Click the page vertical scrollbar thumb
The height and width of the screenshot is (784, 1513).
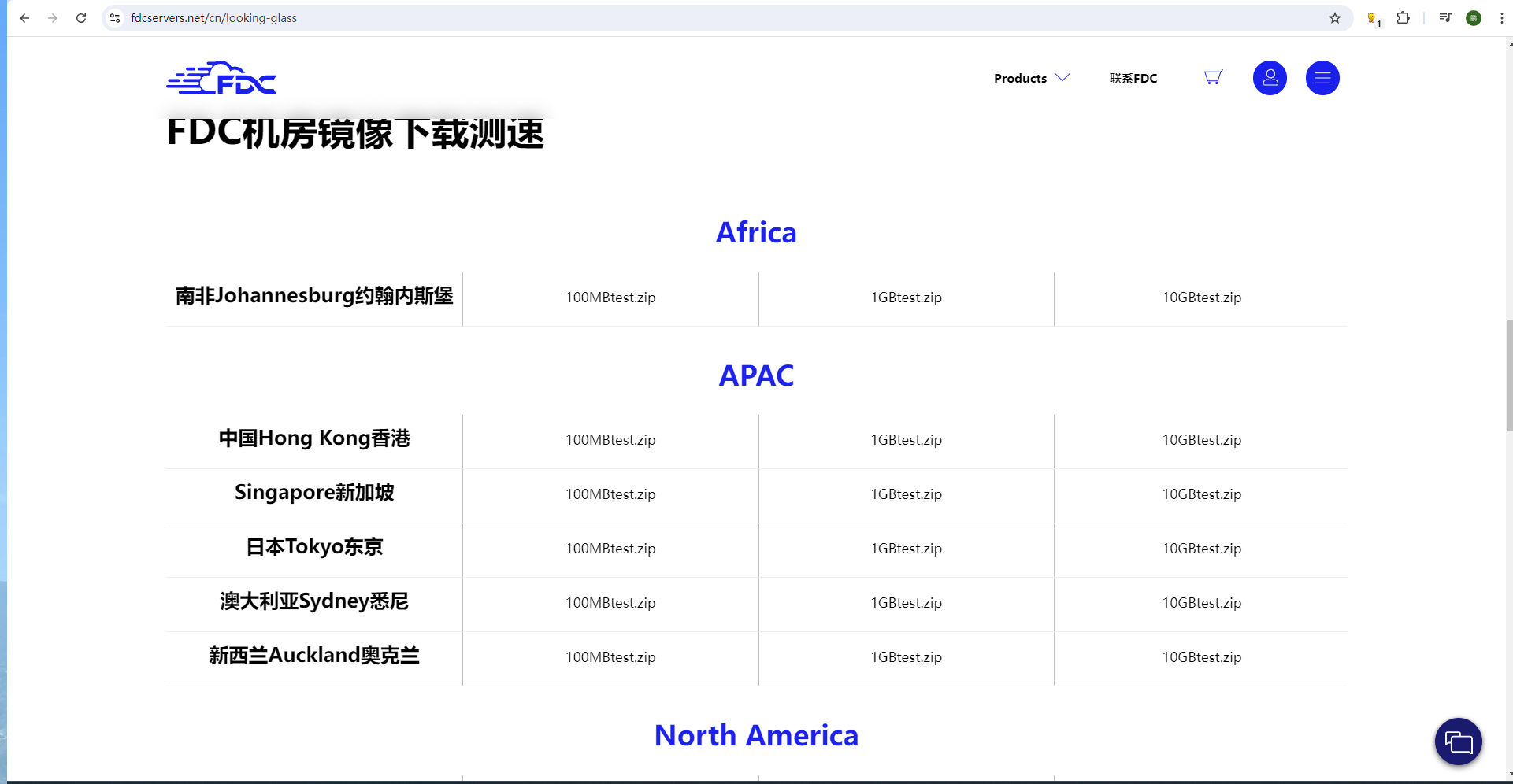point(1509,375)
